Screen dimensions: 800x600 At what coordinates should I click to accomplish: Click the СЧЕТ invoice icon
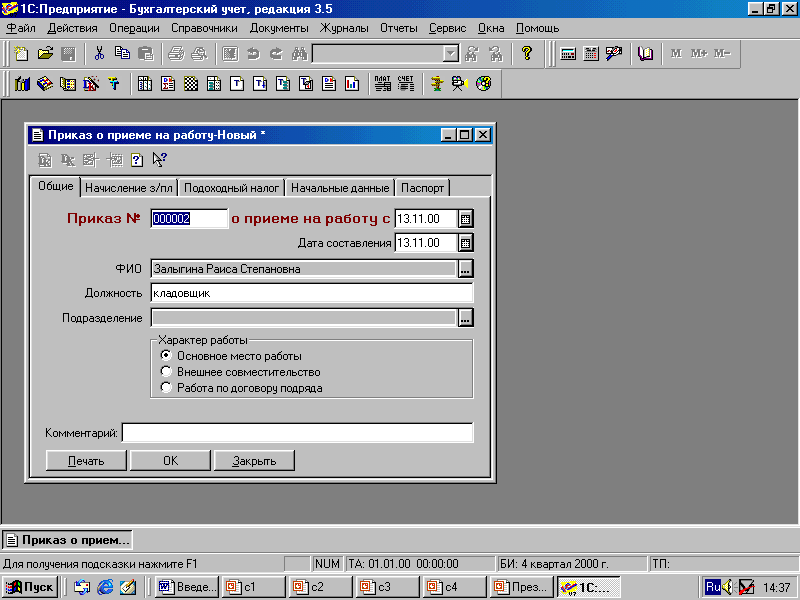point(406,84)
